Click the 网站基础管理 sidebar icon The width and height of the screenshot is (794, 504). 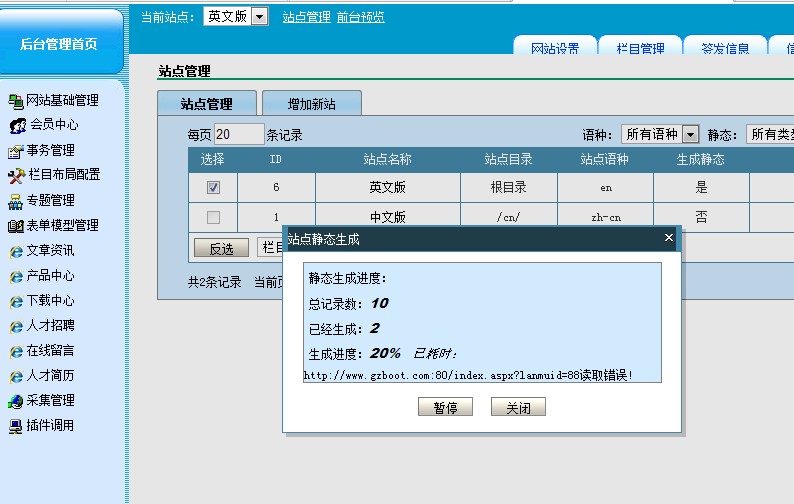tap(15, 100)
